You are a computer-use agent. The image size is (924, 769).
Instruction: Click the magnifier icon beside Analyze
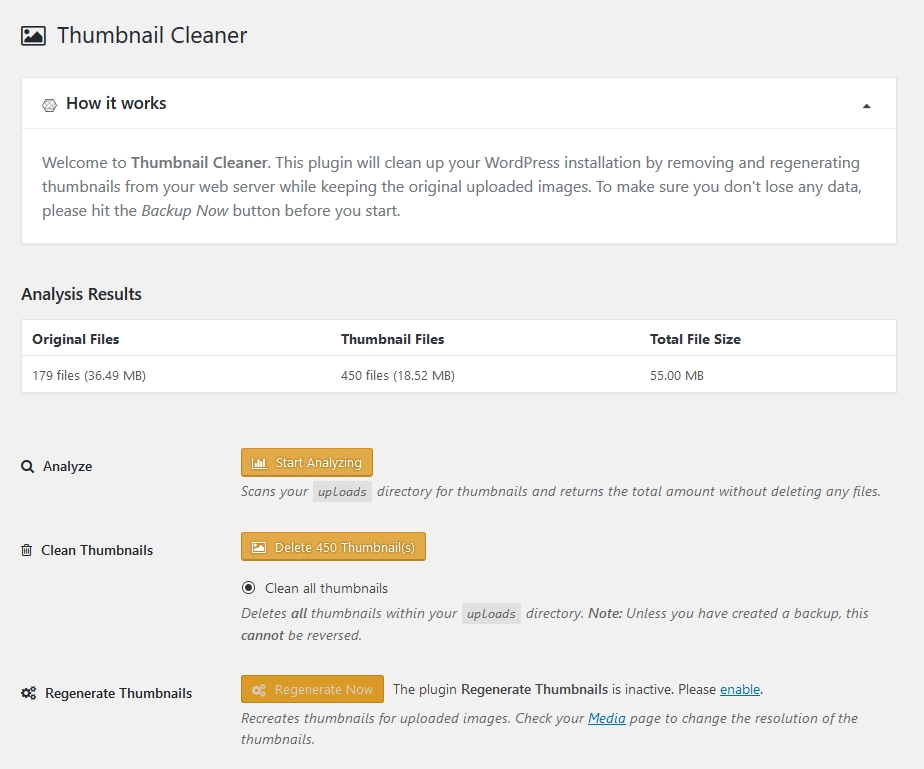click(27, 467)
